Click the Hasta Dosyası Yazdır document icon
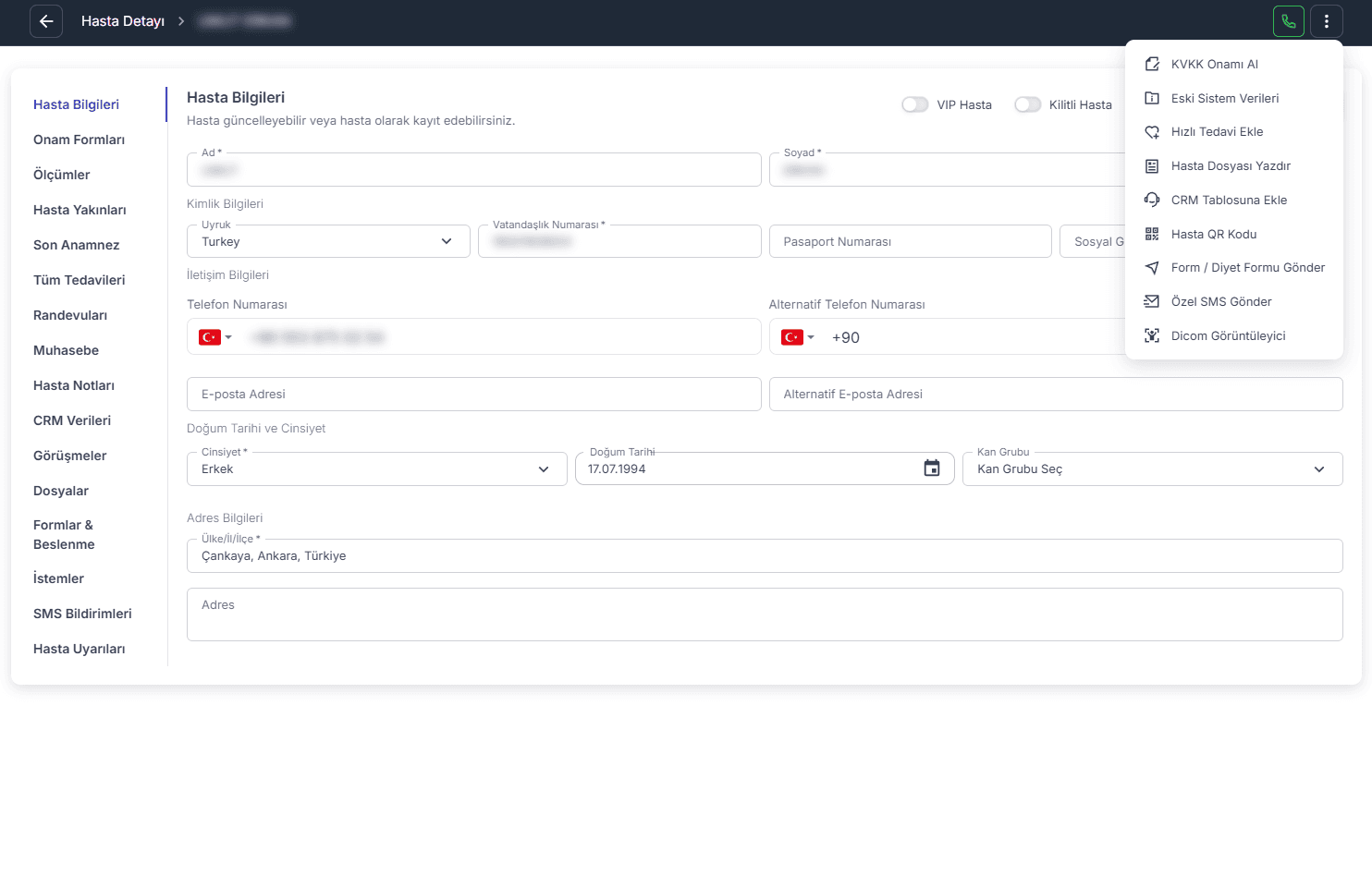 (1152, 166)
